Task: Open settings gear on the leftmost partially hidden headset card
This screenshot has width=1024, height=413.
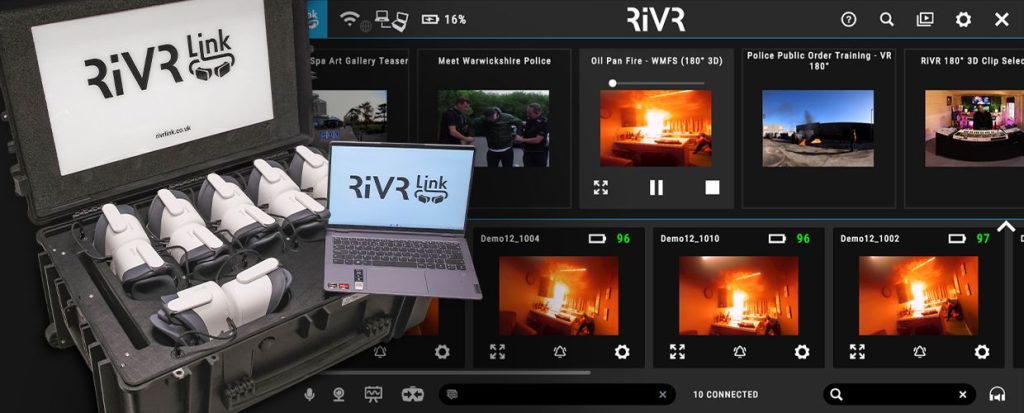Action: pos(442,352)
